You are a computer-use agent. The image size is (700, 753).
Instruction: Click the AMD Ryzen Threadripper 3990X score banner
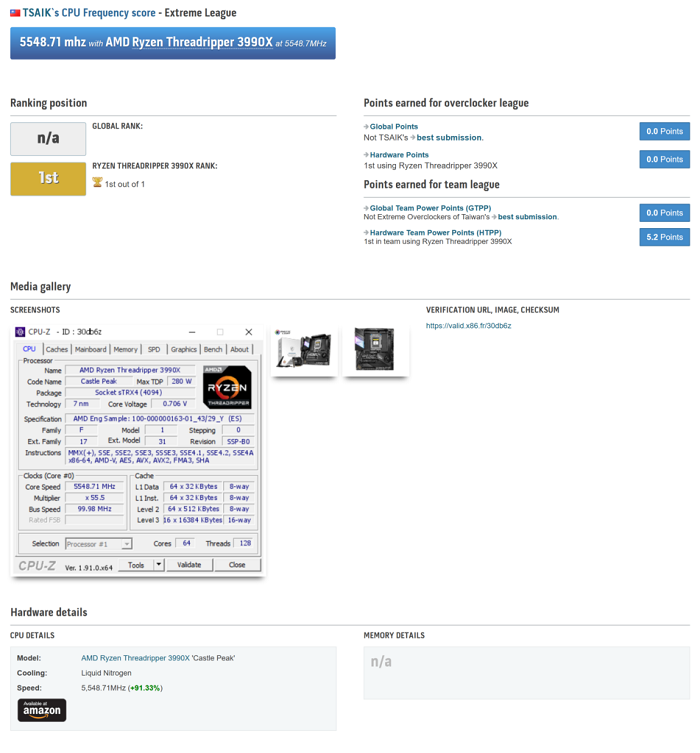pos(173,43)
